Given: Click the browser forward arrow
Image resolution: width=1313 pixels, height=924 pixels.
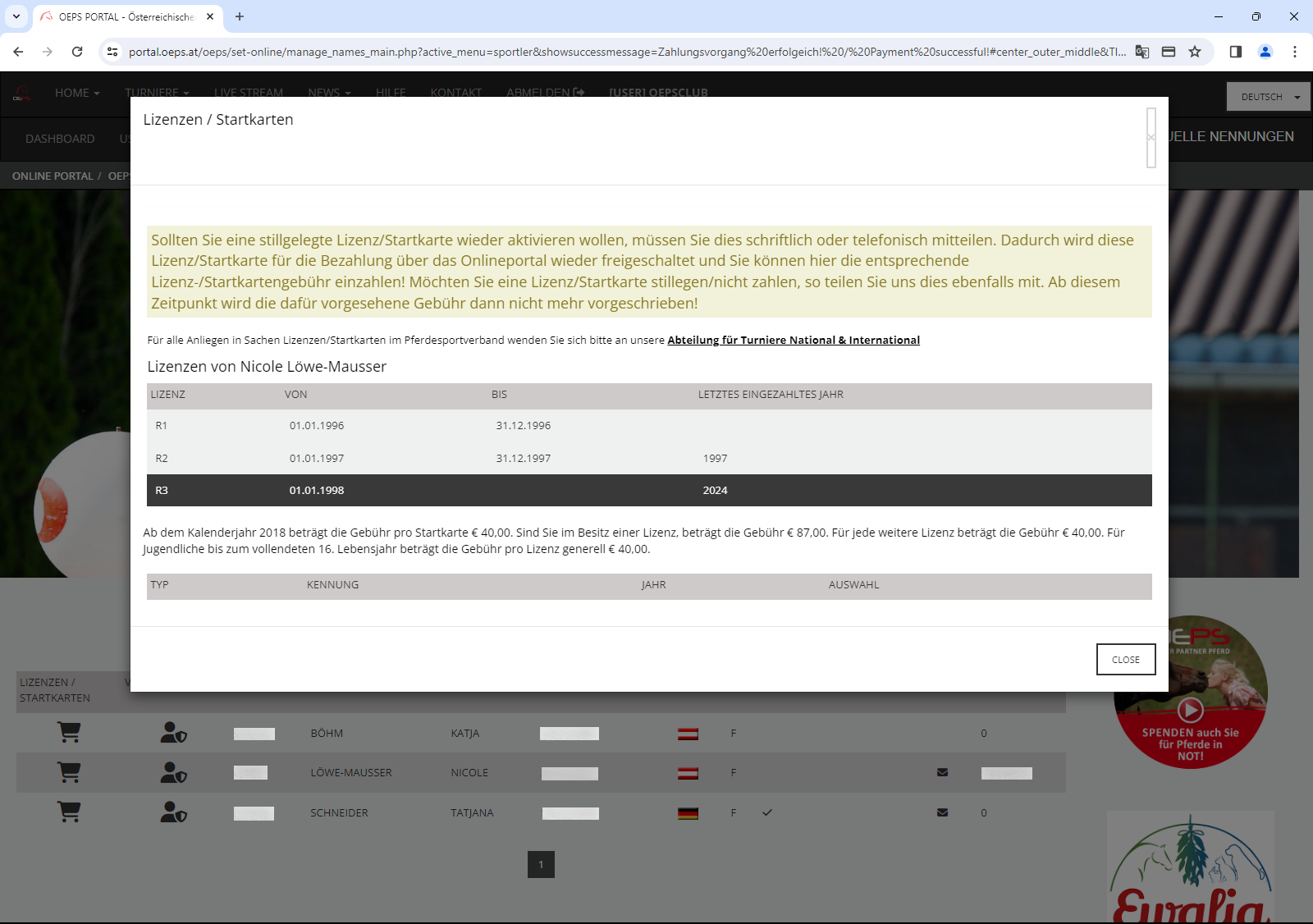Looking at the screenshot, I should [x=48, y=52].
